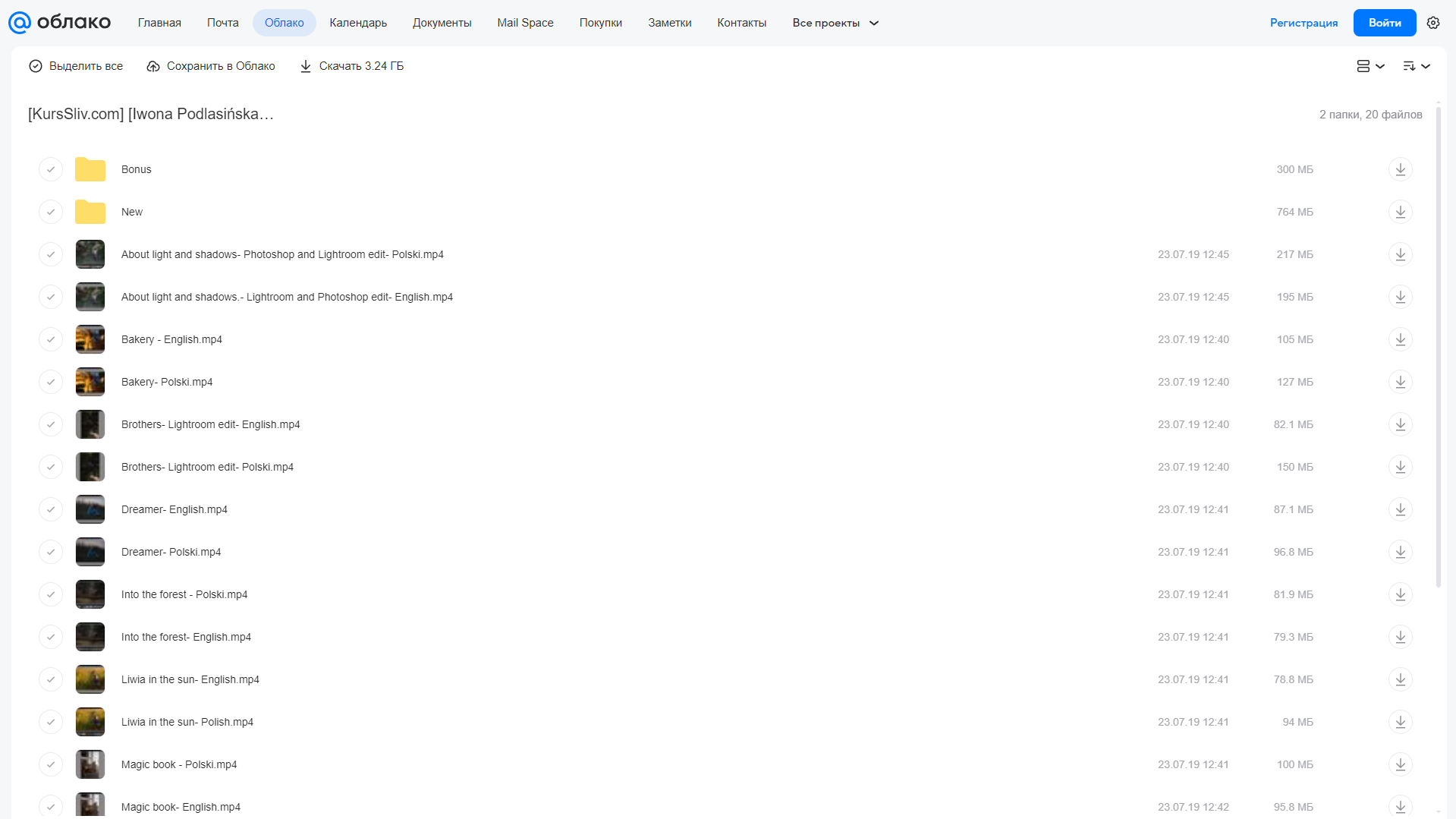Image resolution: width=1456 pixels, height=819 pixels.
Task: Download Magic book - Polski.mp4 via arrow icon
Action: coord(1401,764)
